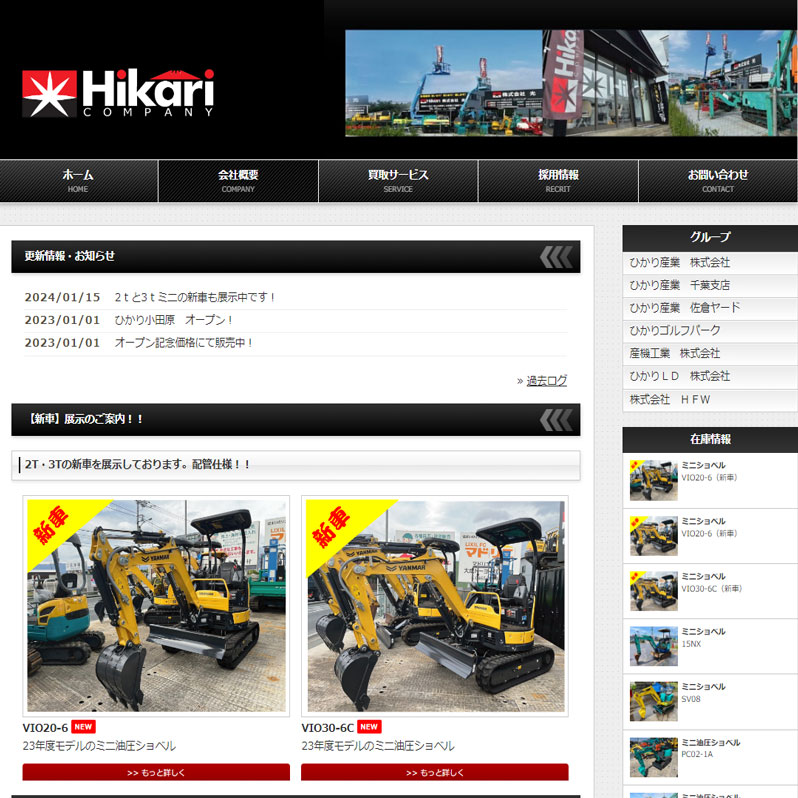
Task: Click 23年度モデル description under VIO30-6C
Action: click(x=378, y=746)
